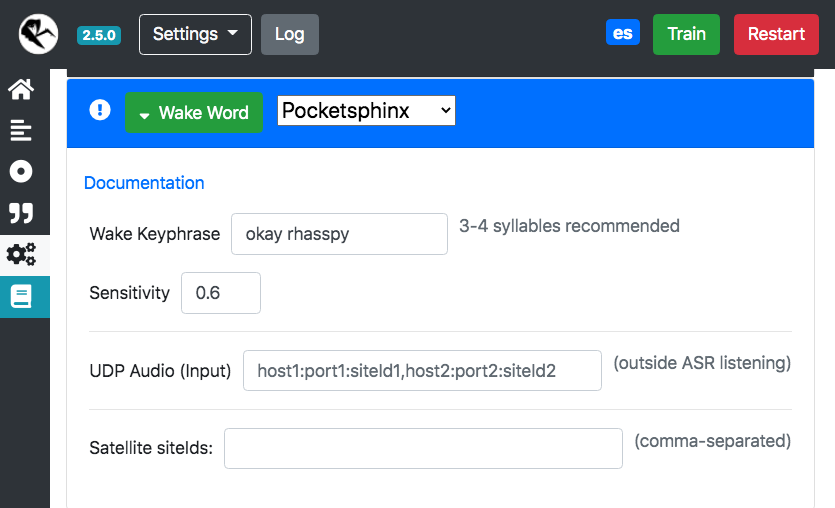This screenshot has width=835, height=508.
Task: Open Slots page with circle icon
Action: click(x=21, y=171)
